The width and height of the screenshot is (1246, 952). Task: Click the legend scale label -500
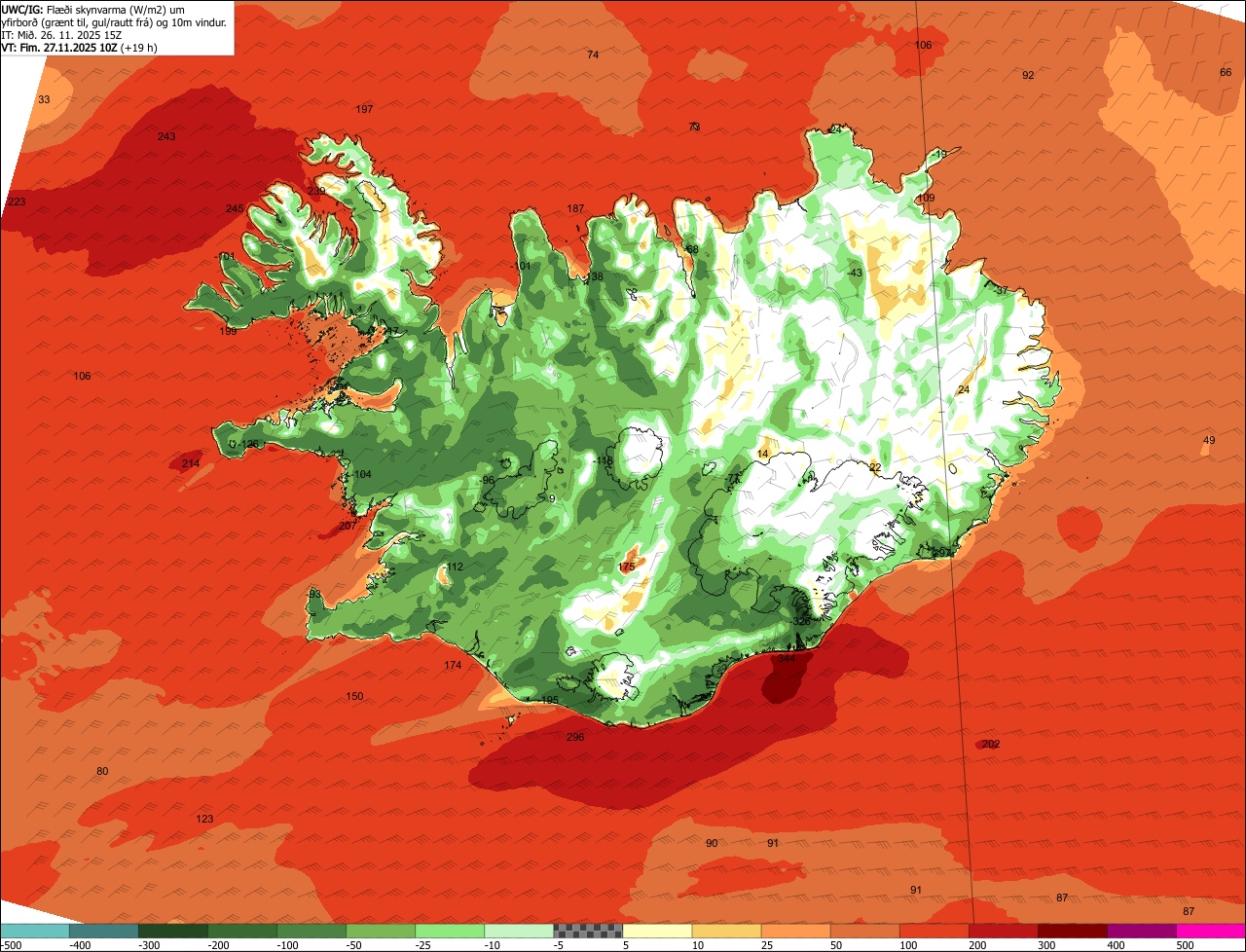click(x=11, y=945)
